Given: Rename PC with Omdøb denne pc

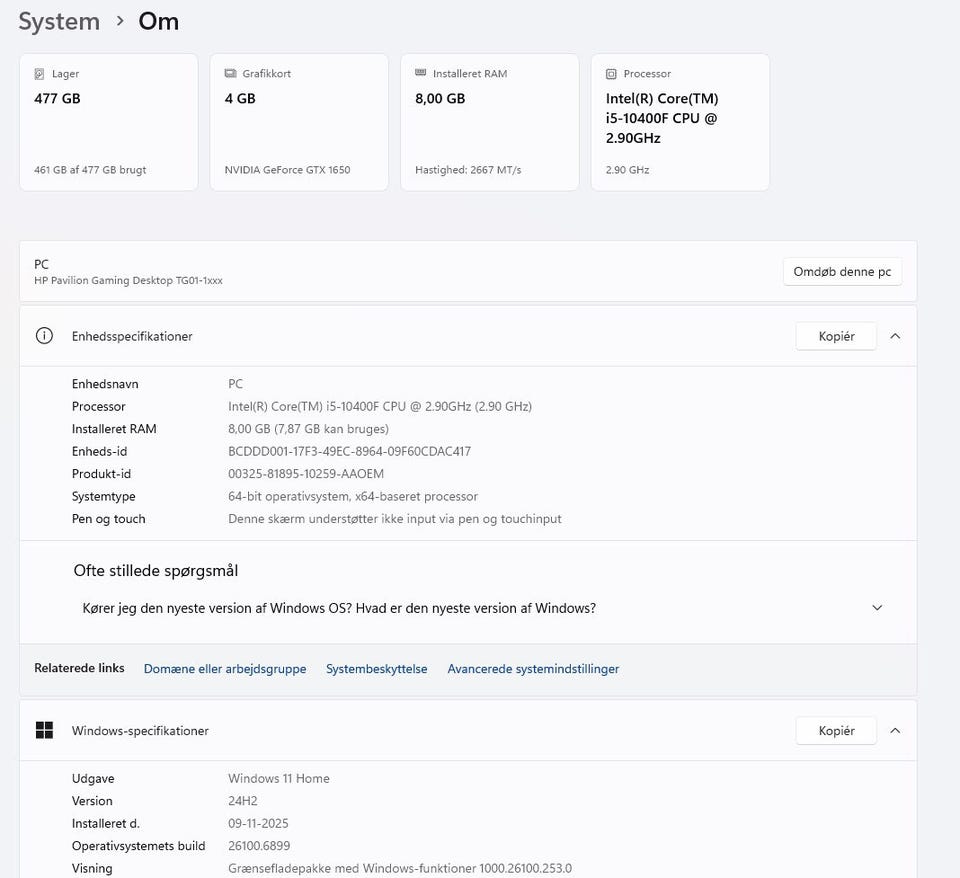Looking at the screenshot, I should coord(842,272).
